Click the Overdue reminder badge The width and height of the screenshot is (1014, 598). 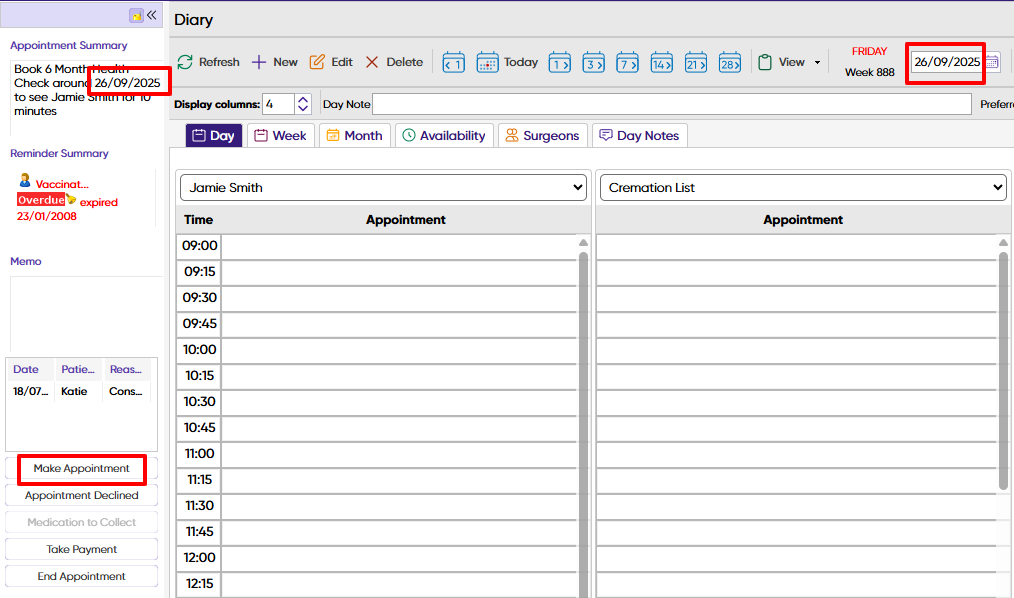(41, 200)
